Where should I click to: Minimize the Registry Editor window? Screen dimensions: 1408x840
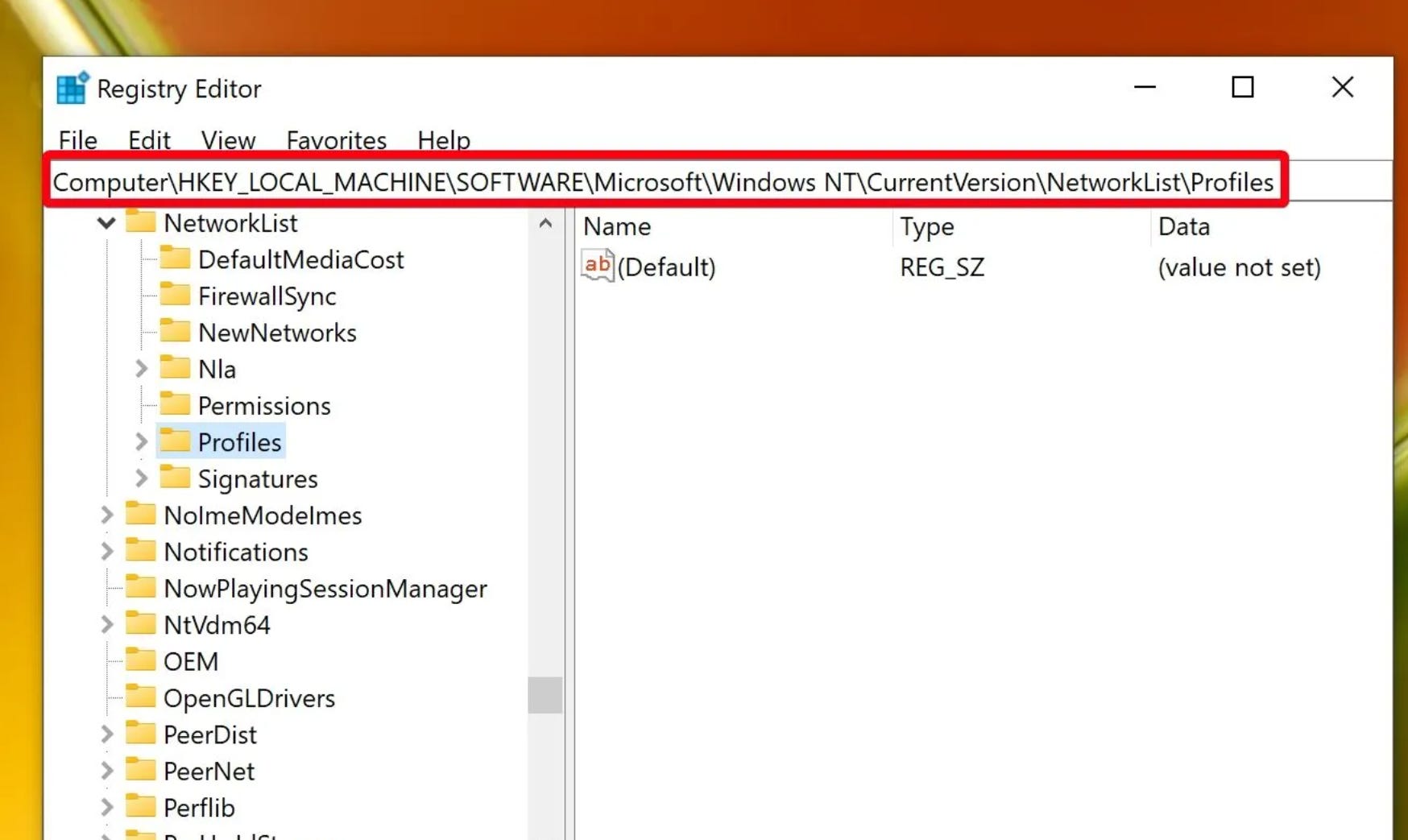1145,87
